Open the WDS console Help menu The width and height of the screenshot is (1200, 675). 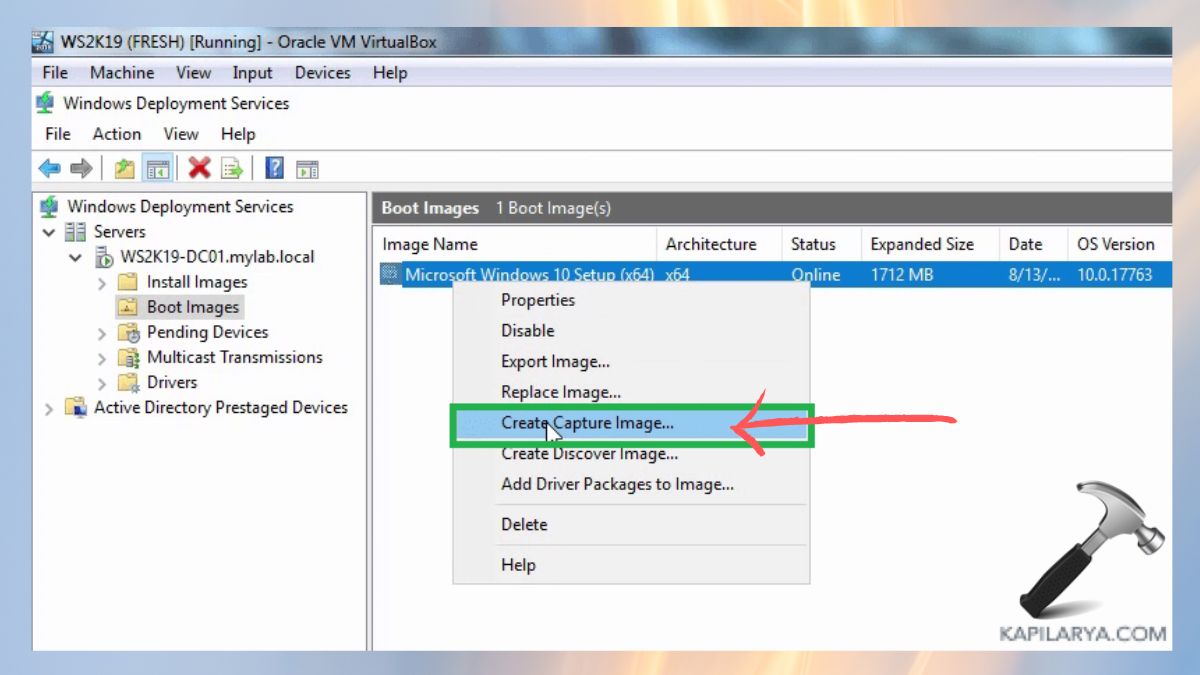coord(238,133)
